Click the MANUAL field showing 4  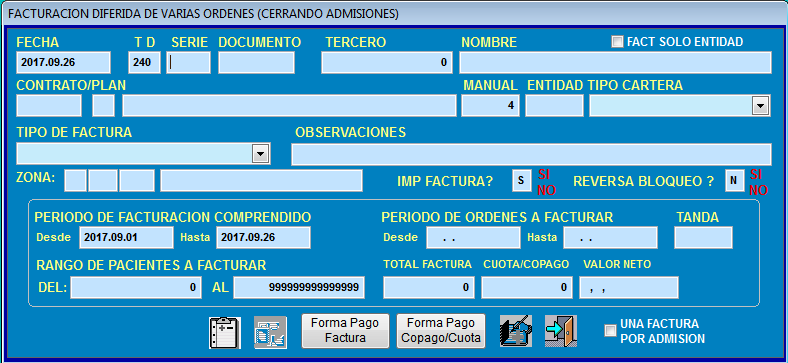(x=490, y=106)
